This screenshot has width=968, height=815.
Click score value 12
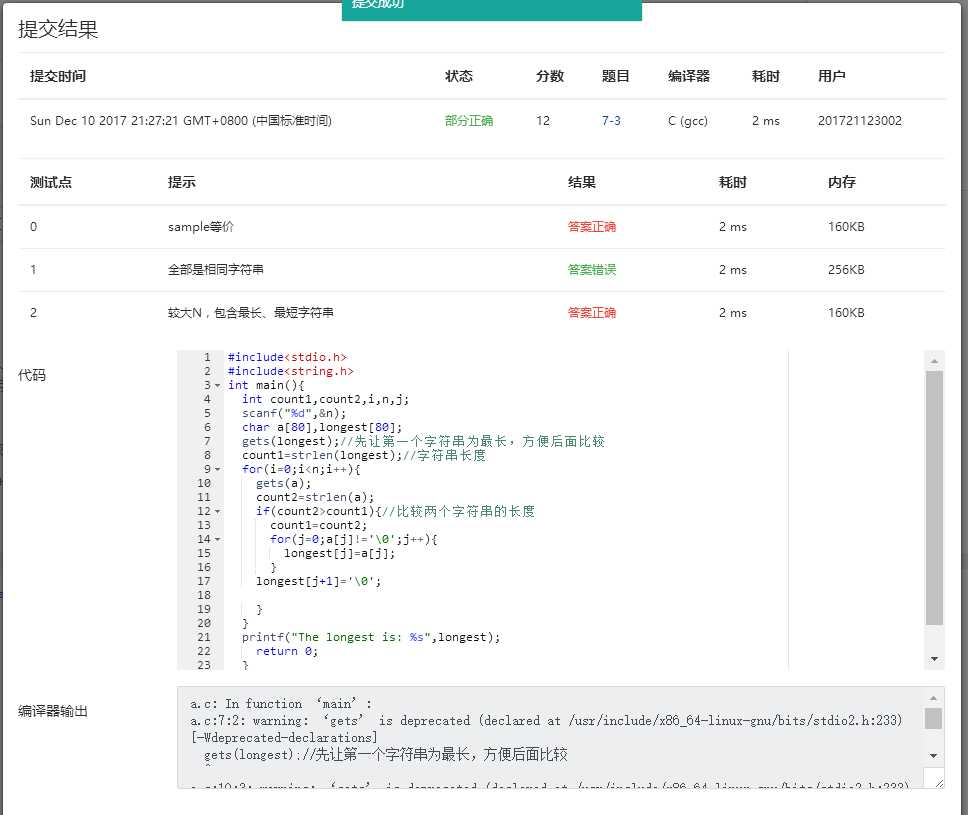pyautogui.click(x=543, y=120)
